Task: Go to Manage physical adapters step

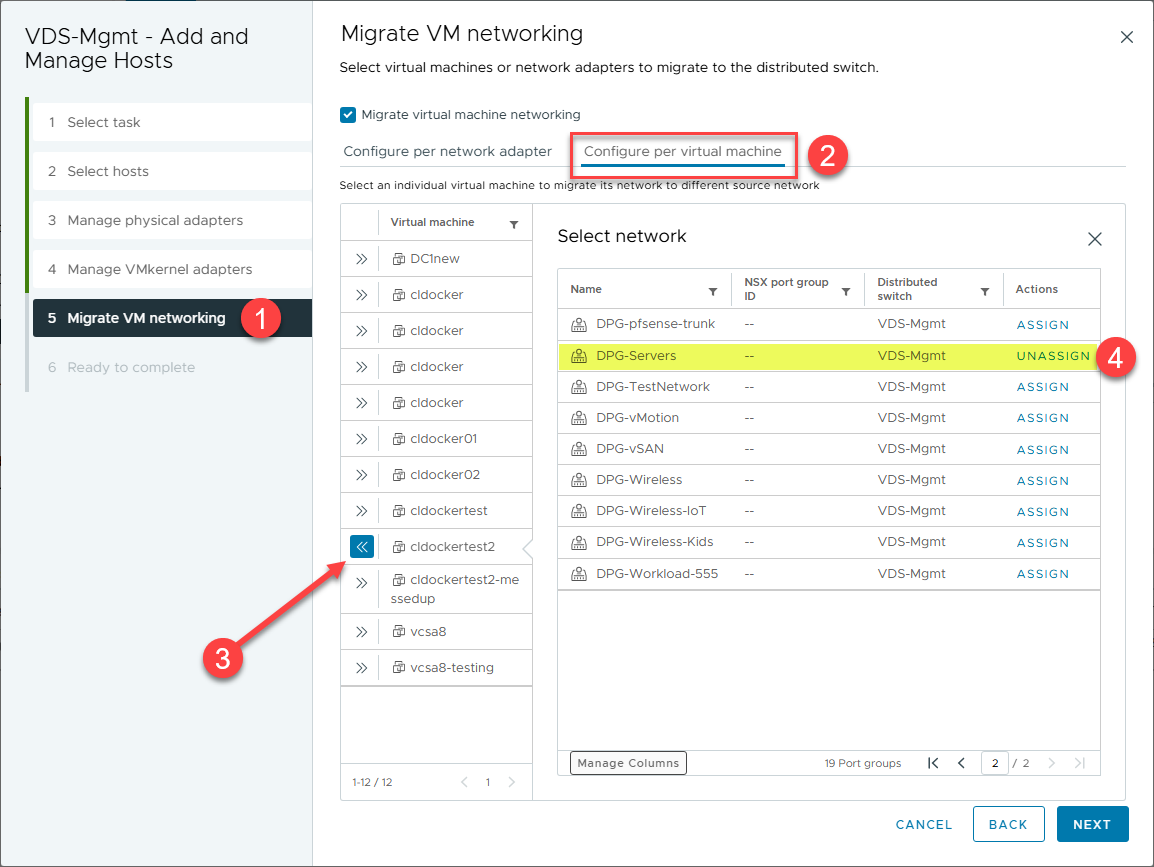Action: pyautogui.click(x=155, y=220)
